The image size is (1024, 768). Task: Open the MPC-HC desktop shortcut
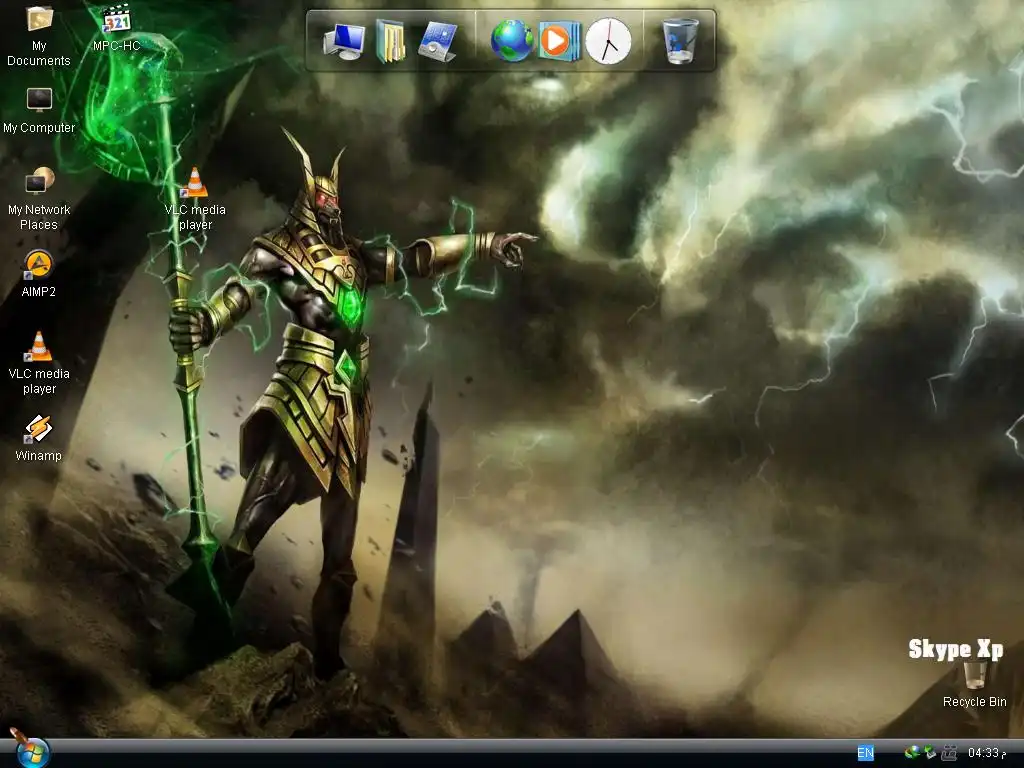point(117,29)
